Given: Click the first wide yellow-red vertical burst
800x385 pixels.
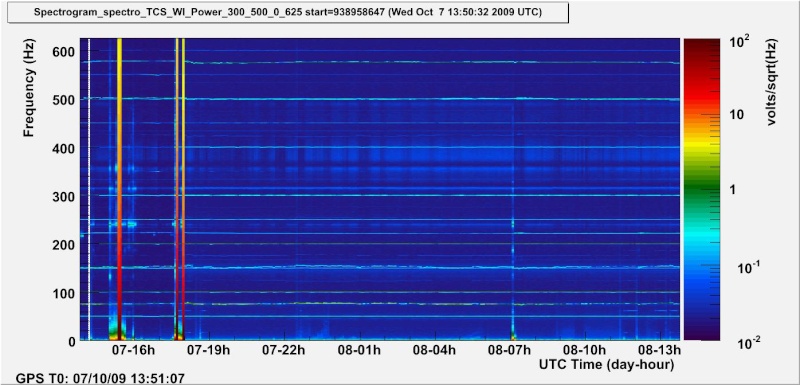Looking at the screenshot, I should pyautogui.click(x=119, y=189).
